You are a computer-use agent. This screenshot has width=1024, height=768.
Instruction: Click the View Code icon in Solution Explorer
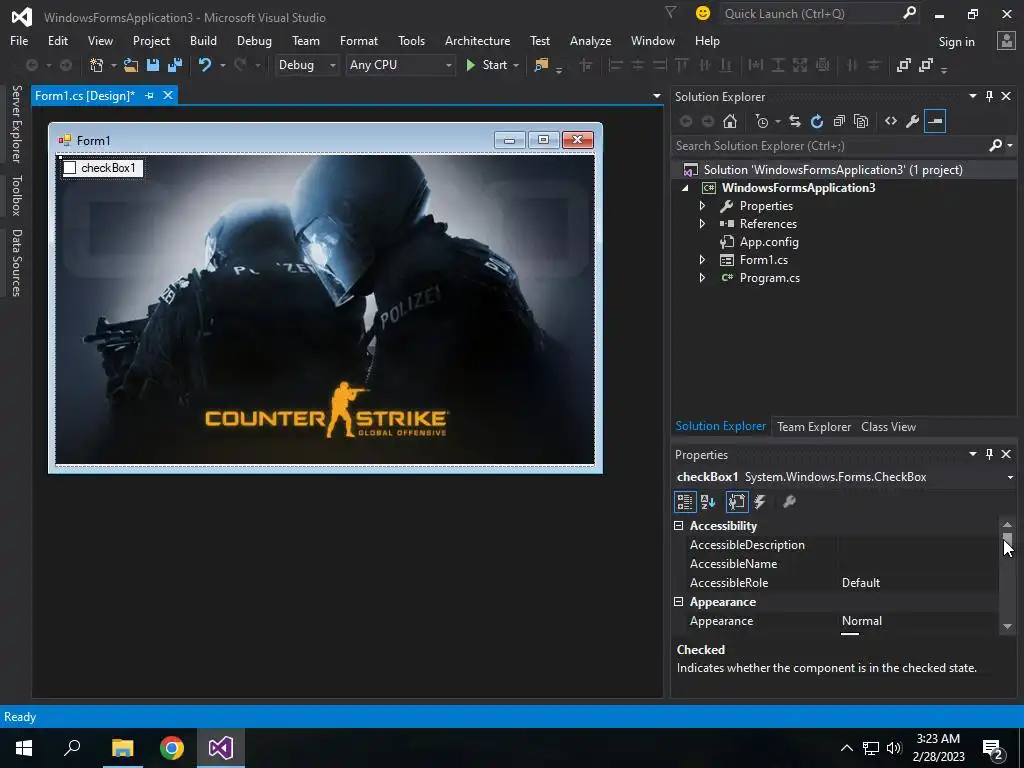(x=891, y=121)
